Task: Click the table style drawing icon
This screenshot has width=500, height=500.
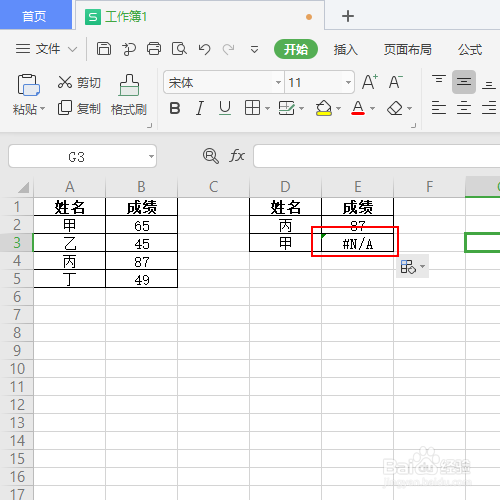Action: pyautogui.click(x=287, y=108)
